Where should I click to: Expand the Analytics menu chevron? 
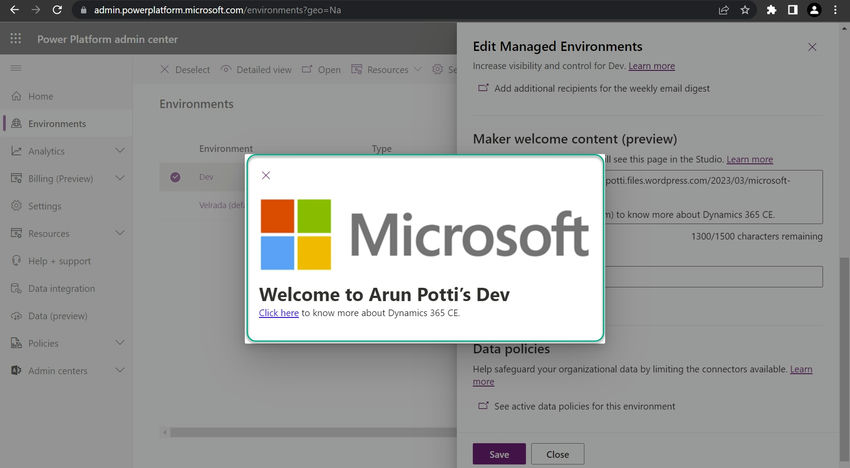point(120,151)
